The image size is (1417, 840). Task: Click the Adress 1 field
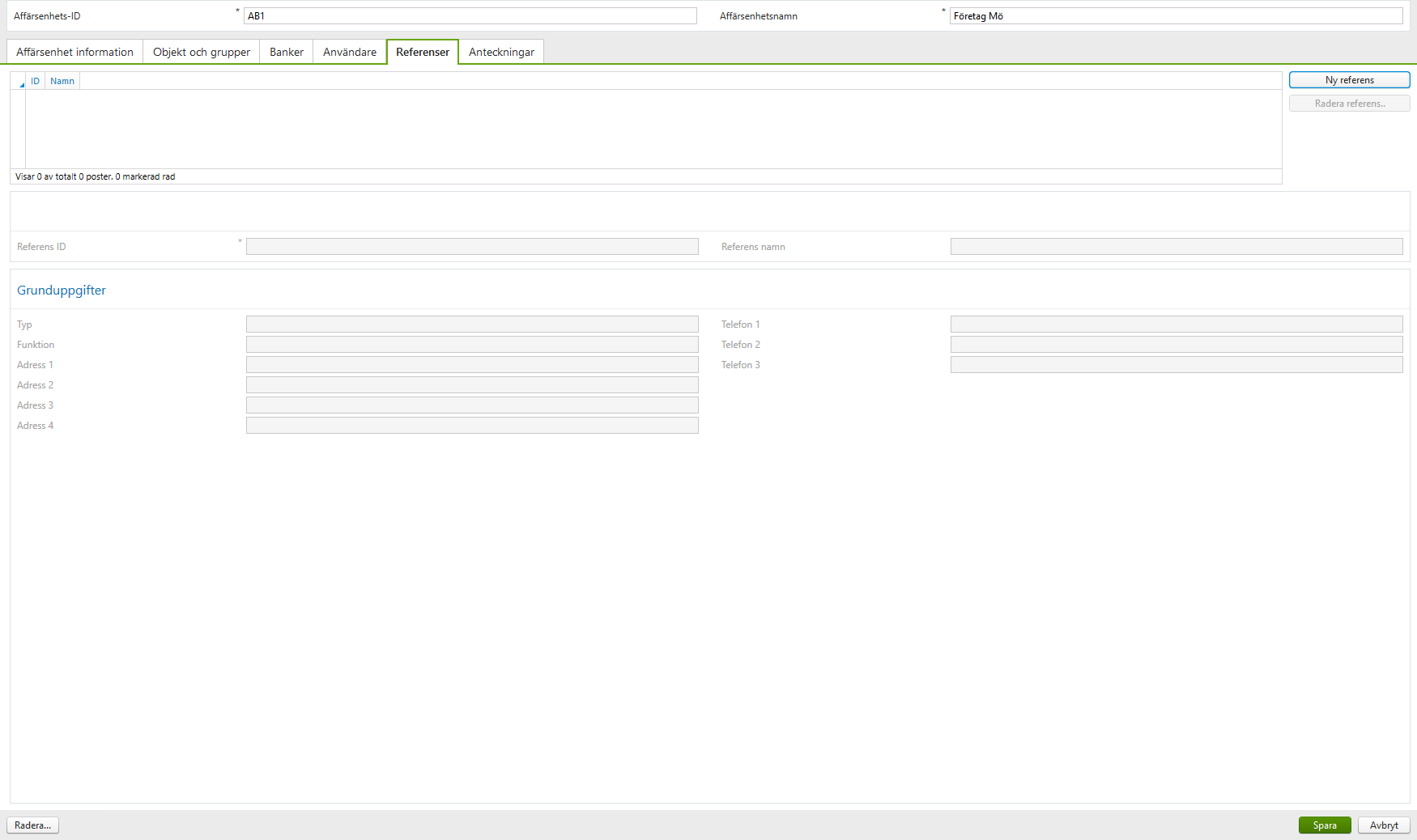(471, 364)
